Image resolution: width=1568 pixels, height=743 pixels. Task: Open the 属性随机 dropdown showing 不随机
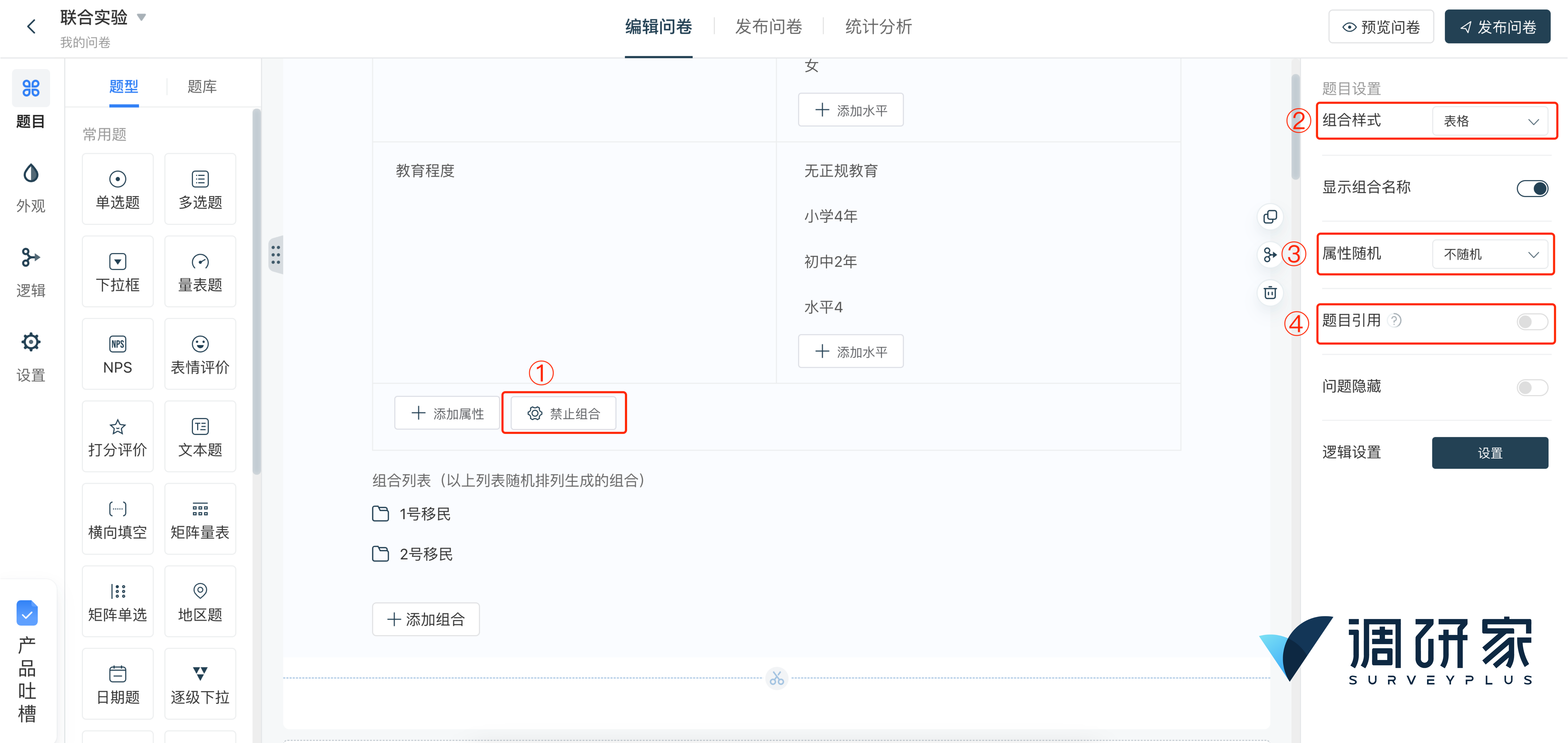tap(1490, 254)
